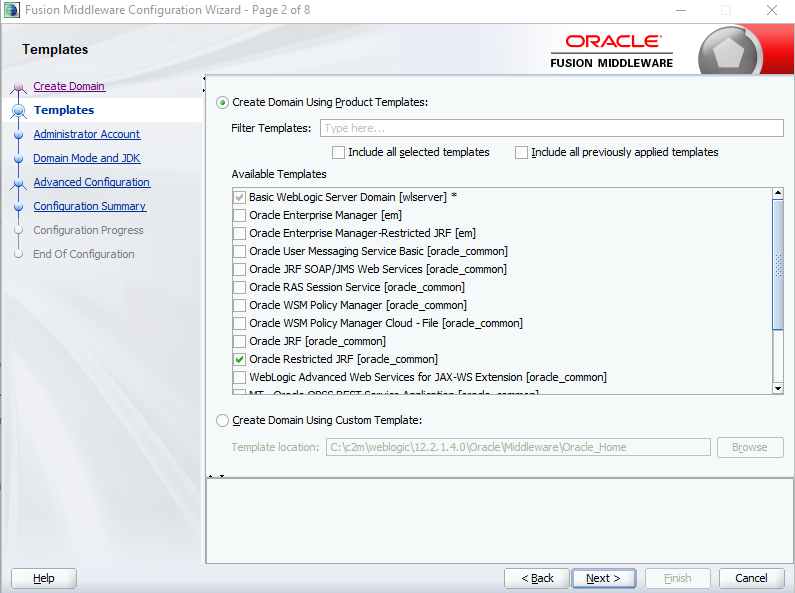
Task: Click the Template location path field
Action: coord(518,448)
